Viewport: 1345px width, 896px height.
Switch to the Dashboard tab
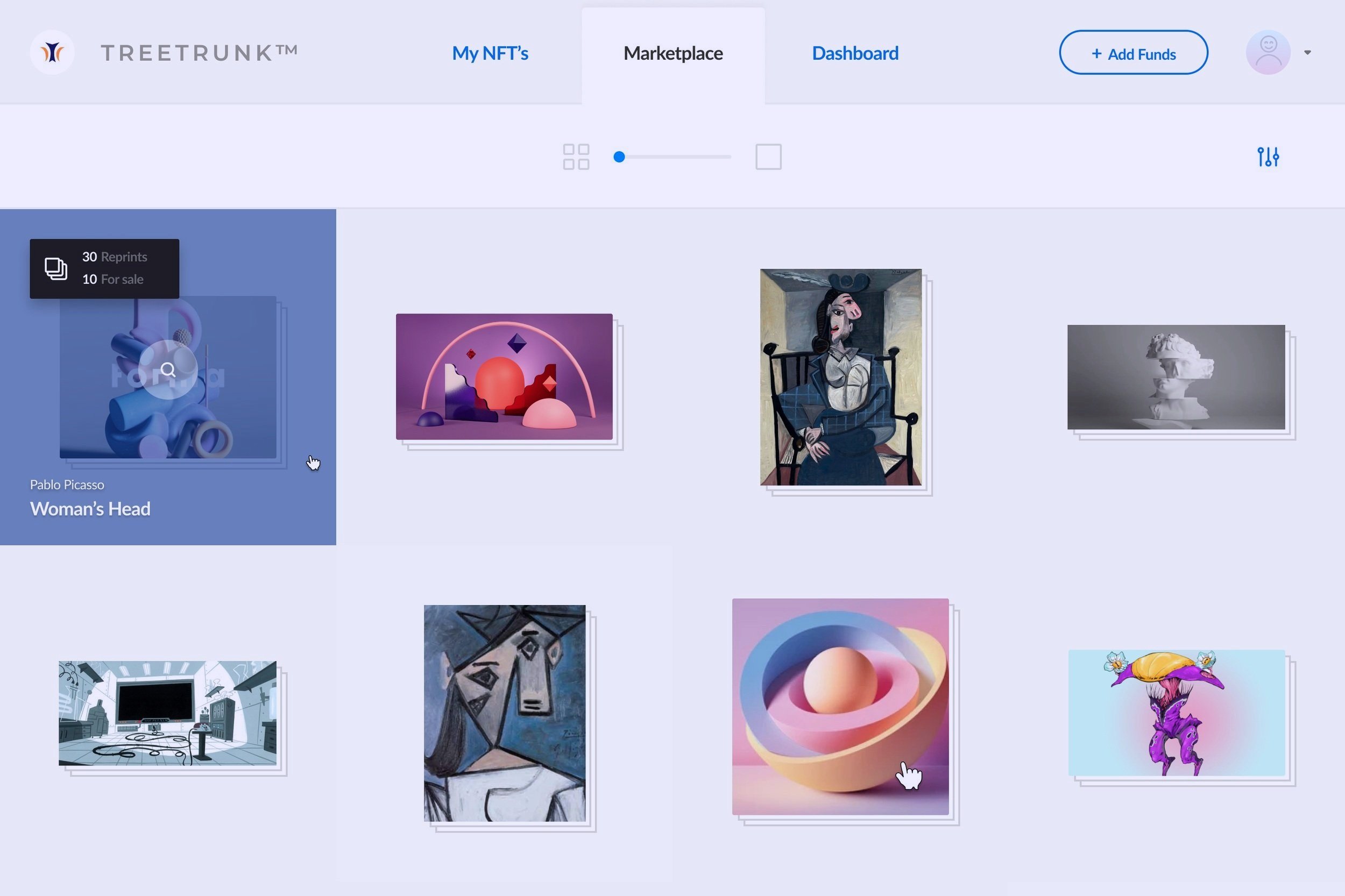855,53
